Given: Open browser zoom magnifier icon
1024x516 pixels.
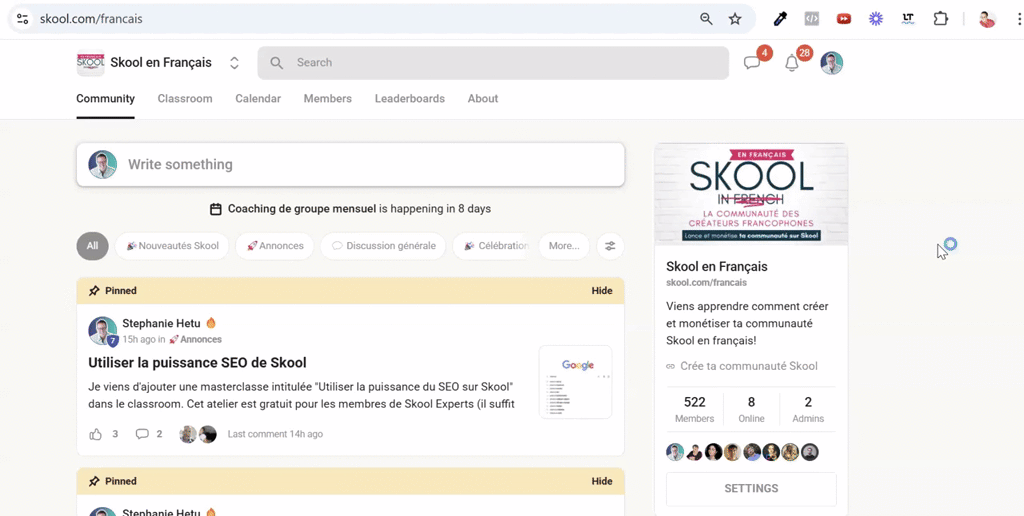Looking at the screenshot, I should [706, 19].
